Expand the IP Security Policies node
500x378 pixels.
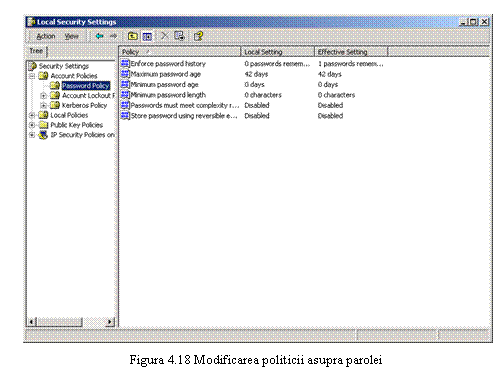point(32,135)
